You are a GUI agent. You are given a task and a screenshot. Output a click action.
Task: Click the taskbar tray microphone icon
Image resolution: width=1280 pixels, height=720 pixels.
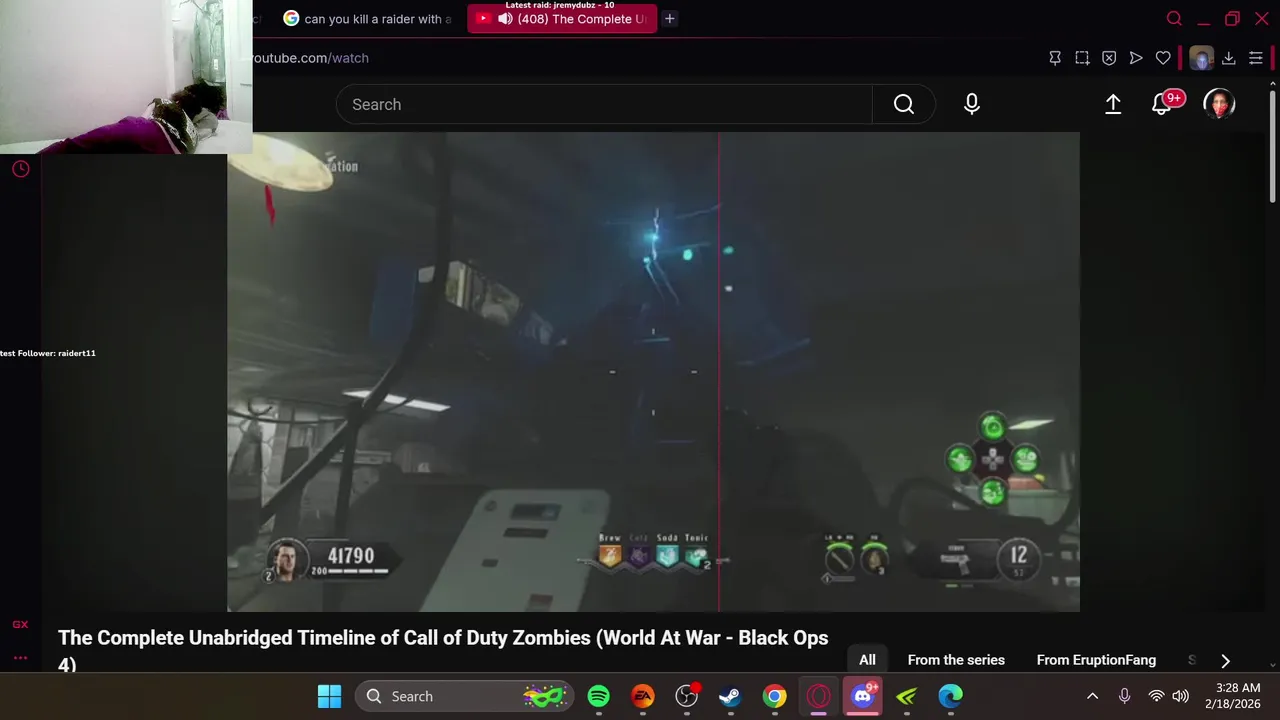[x=1124, y=696]
